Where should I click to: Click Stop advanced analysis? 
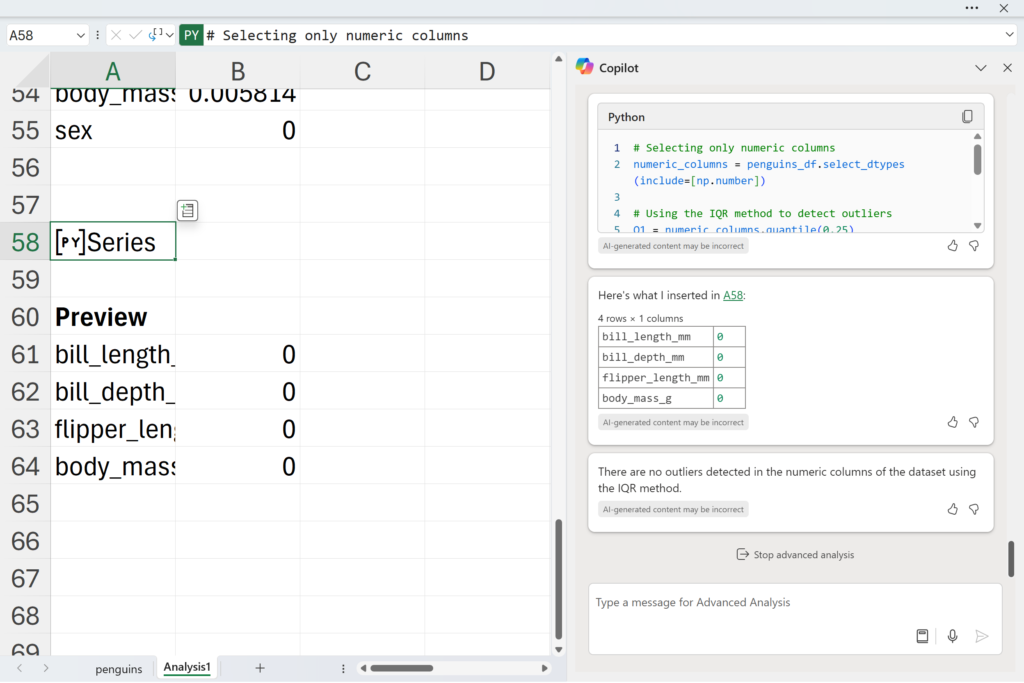pyautogui.click(x=795, y=554)
